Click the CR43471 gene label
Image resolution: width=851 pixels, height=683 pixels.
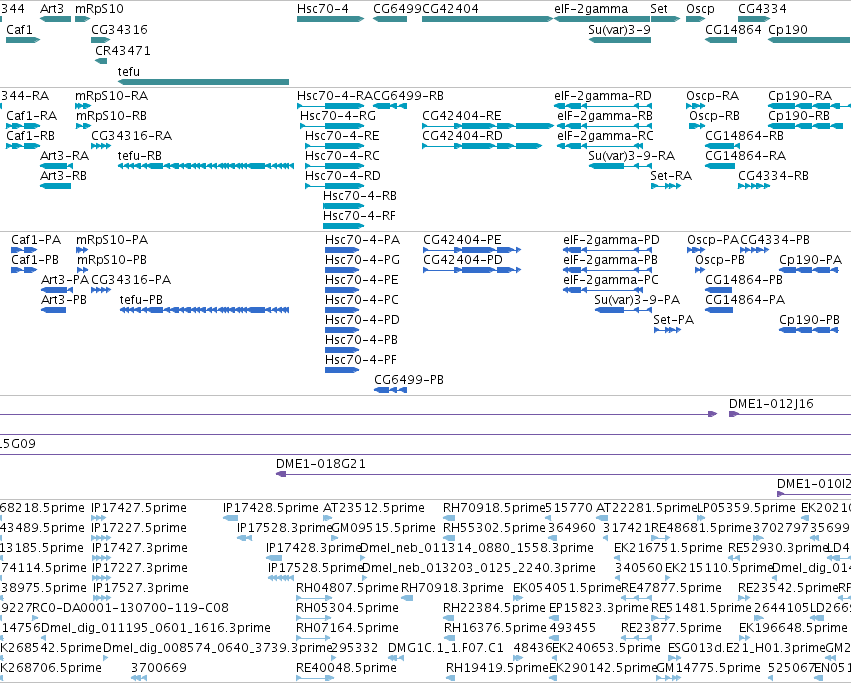tap(123, 50)
